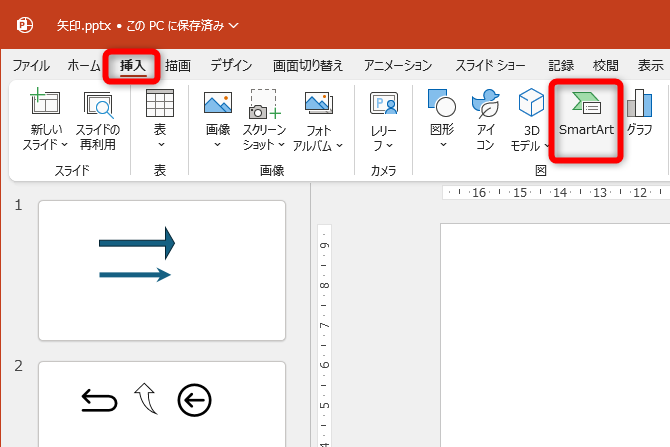
Task: Open the save location dropdown next to 矢印.pptx
Action: pos(234,26)
